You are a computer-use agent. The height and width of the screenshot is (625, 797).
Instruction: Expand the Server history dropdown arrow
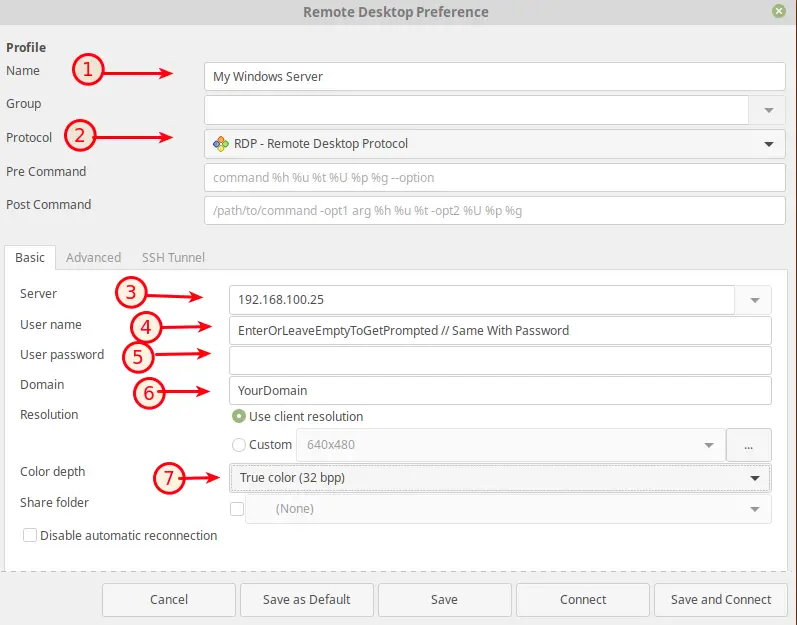point(755,300)
